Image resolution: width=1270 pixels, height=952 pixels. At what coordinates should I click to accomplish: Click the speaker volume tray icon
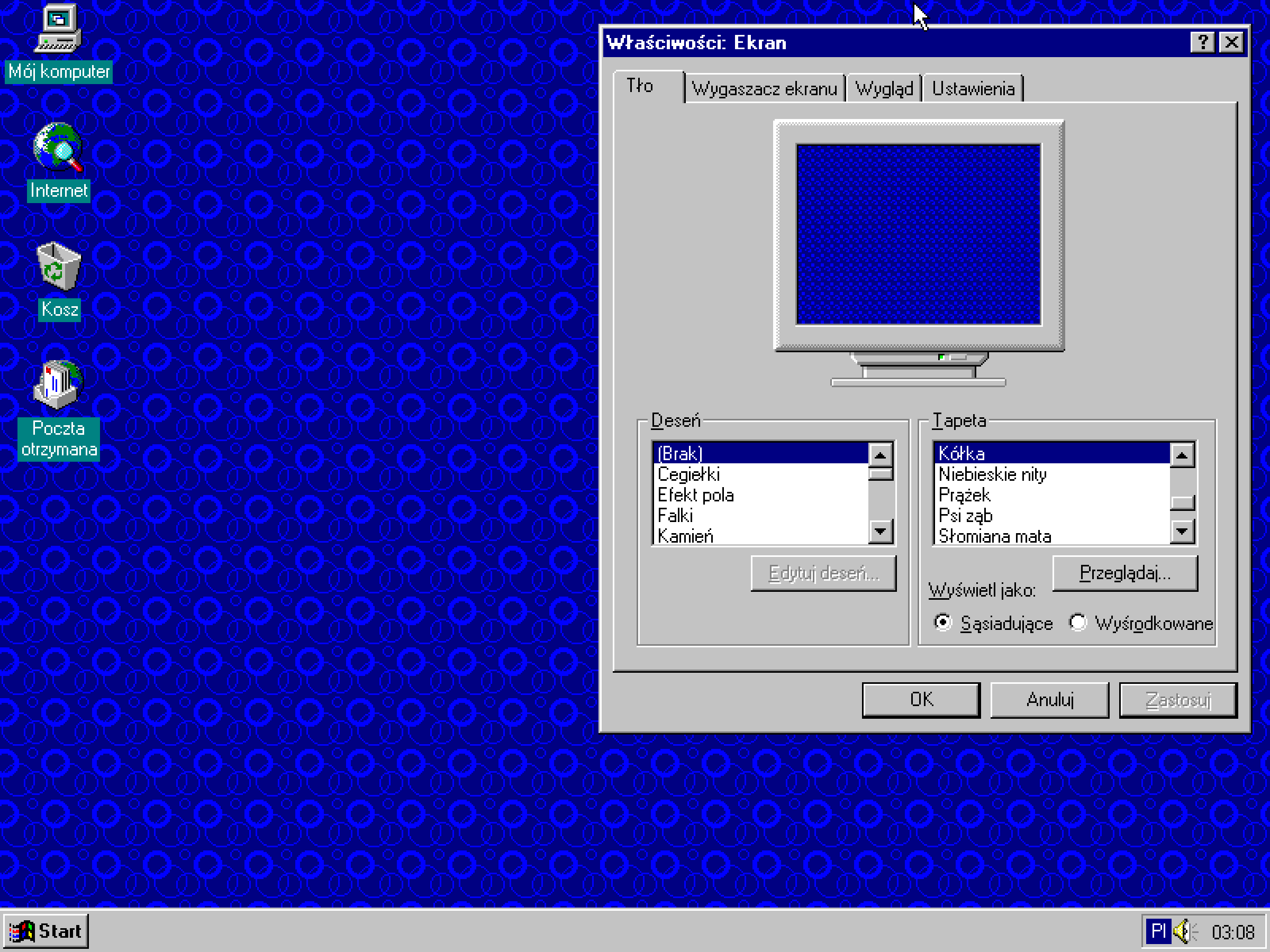point(1183,931)
